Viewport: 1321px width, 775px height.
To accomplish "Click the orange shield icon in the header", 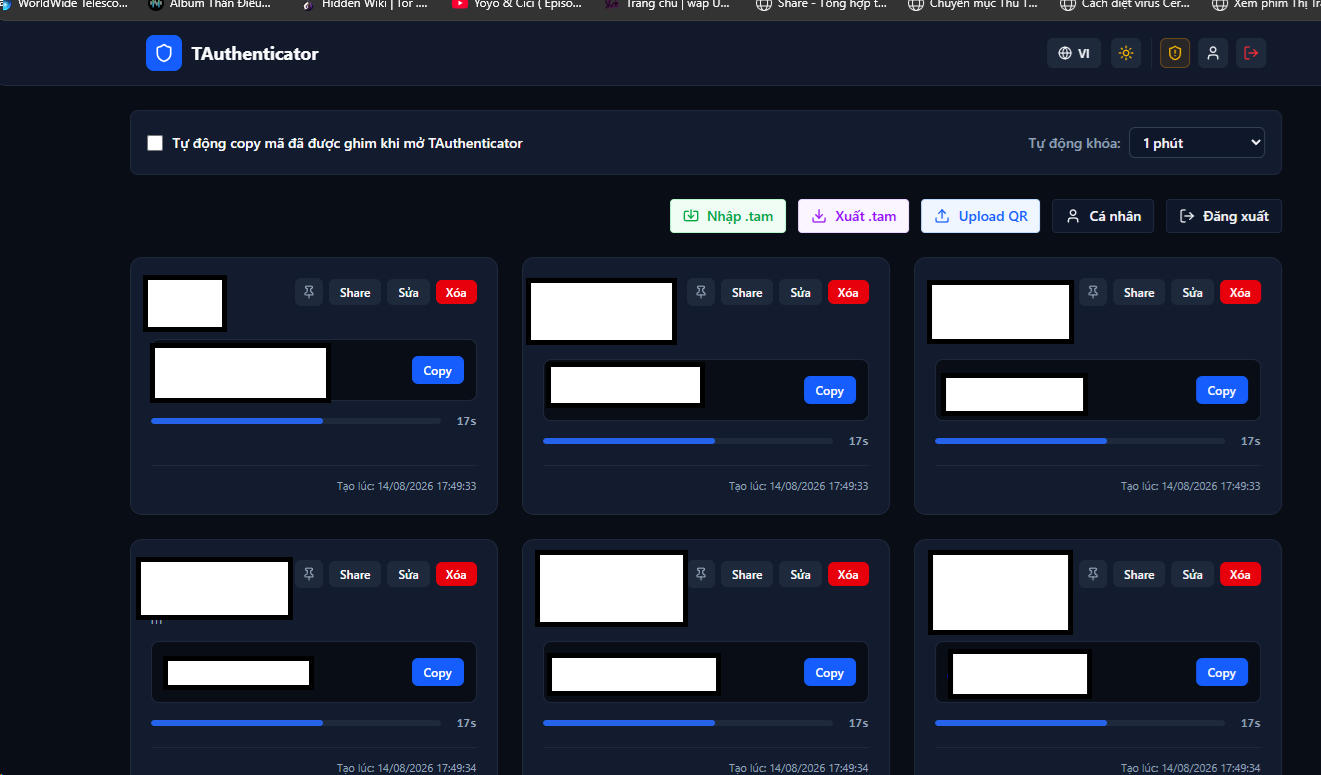I will (1175, 53).
